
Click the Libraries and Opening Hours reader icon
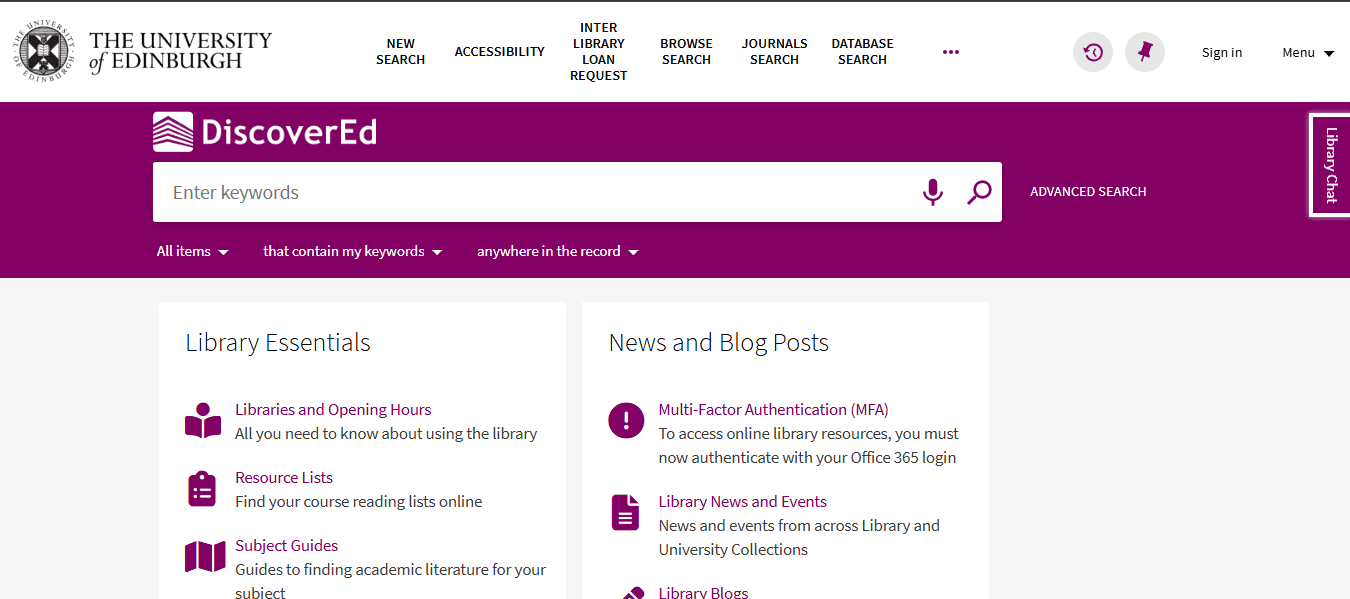(x=203, y=421)
